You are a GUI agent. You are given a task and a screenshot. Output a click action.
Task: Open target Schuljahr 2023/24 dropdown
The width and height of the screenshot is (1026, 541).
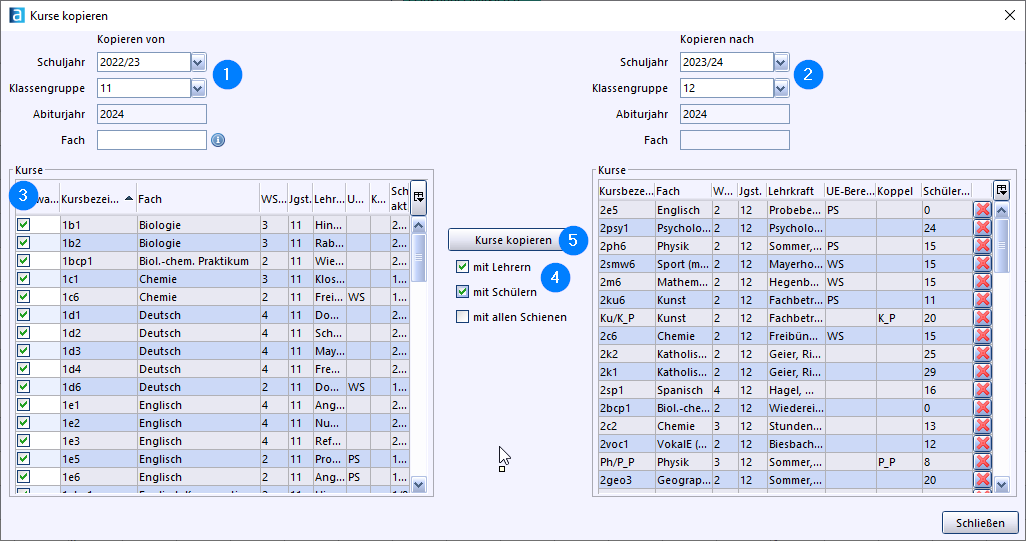[x=781, y=62]
